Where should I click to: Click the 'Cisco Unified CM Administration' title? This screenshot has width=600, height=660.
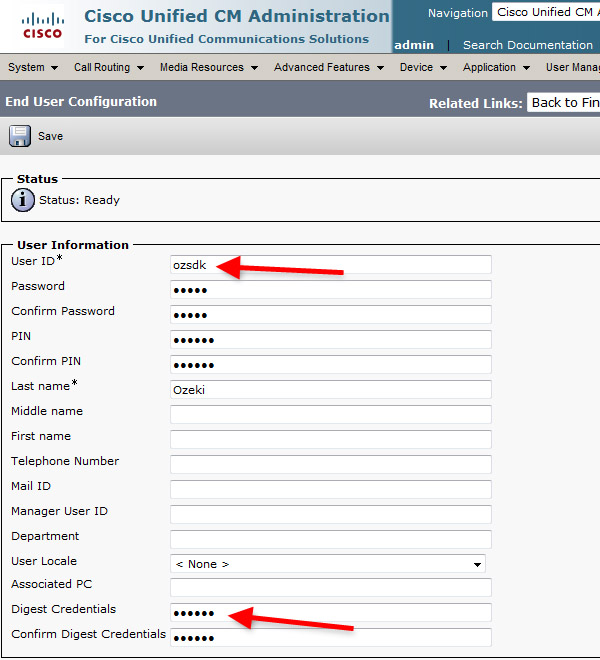237,16
